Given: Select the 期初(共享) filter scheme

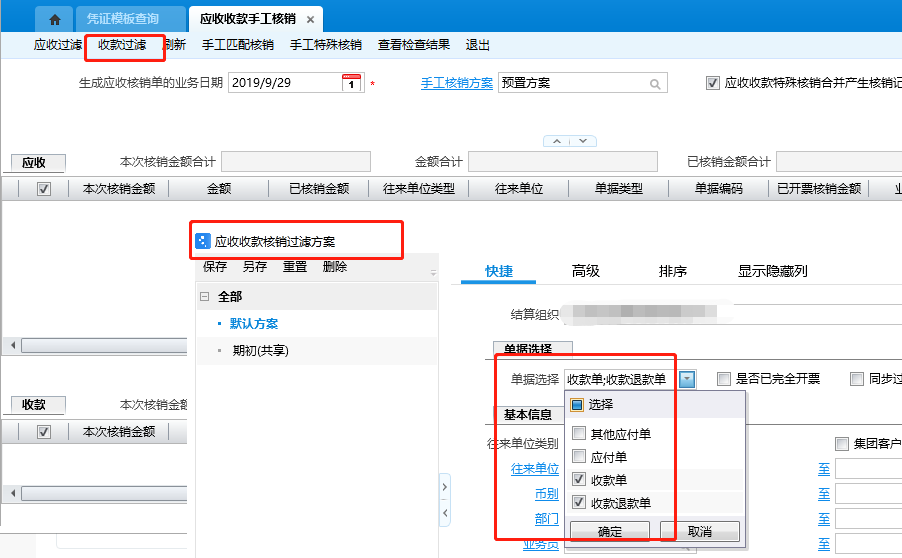Looking at the screenshot, I should pyautogui.click(x=260, y=351).
